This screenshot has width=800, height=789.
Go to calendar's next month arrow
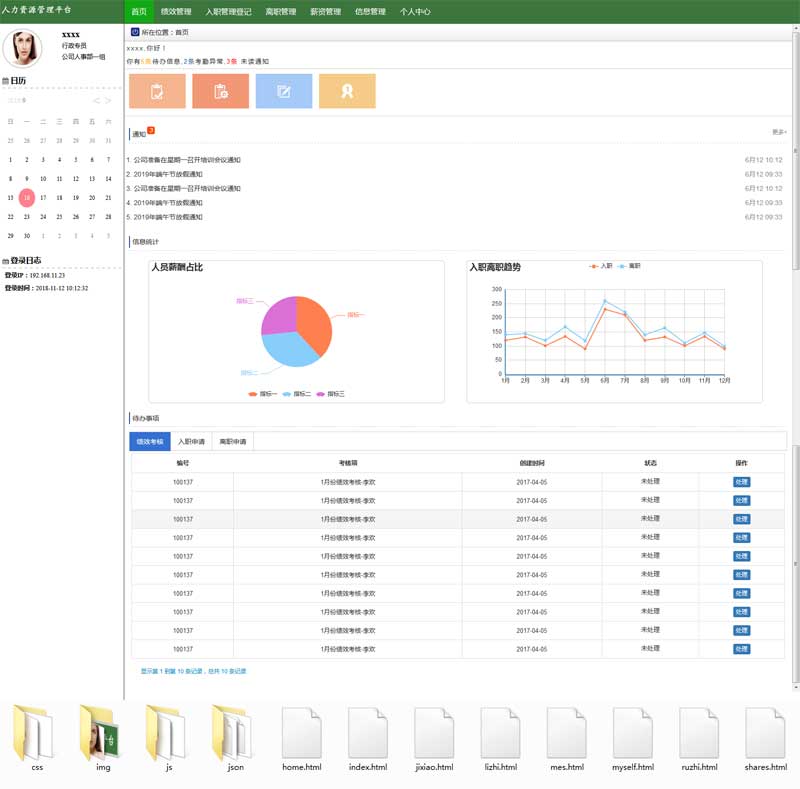(108, 101)
